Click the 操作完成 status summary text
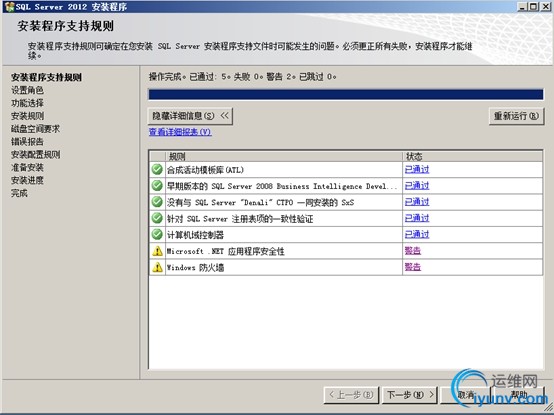This screenshot has height=415, width=554. (x=242, y=77)
